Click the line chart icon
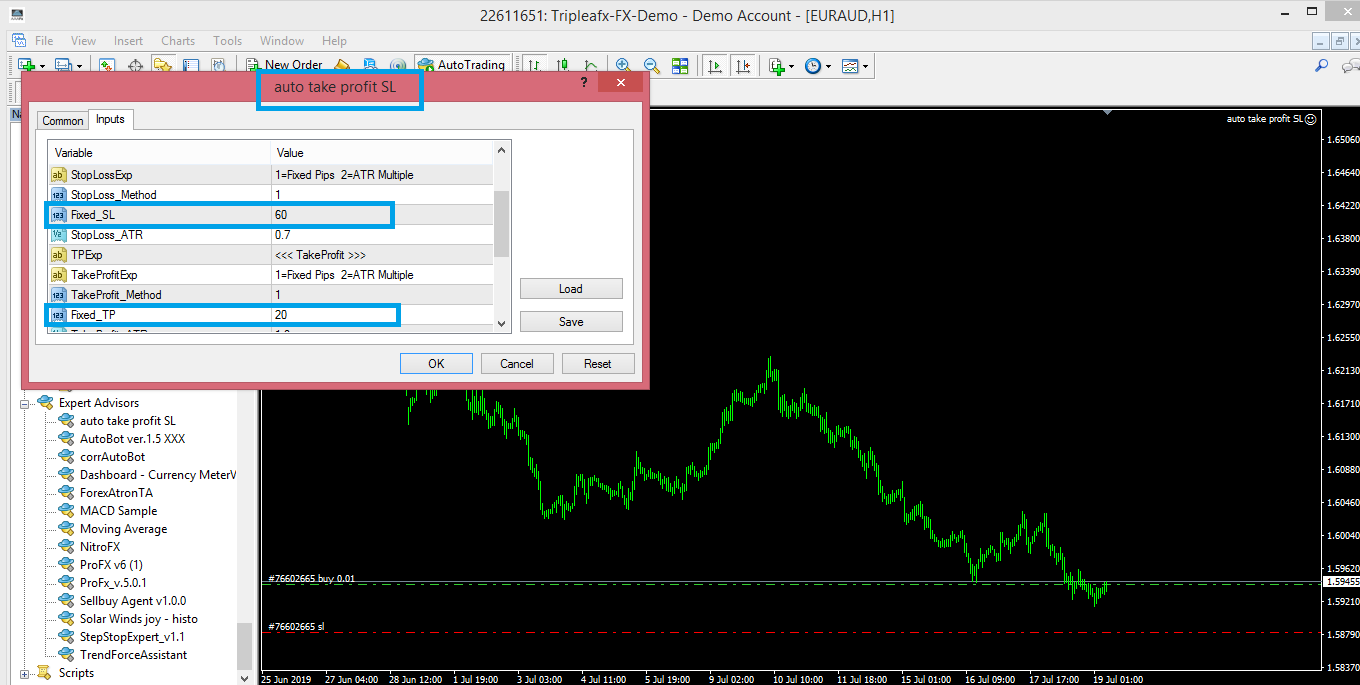Viewport: 1360px width, 685px height. pyautogui.click(x=590, y=66)
